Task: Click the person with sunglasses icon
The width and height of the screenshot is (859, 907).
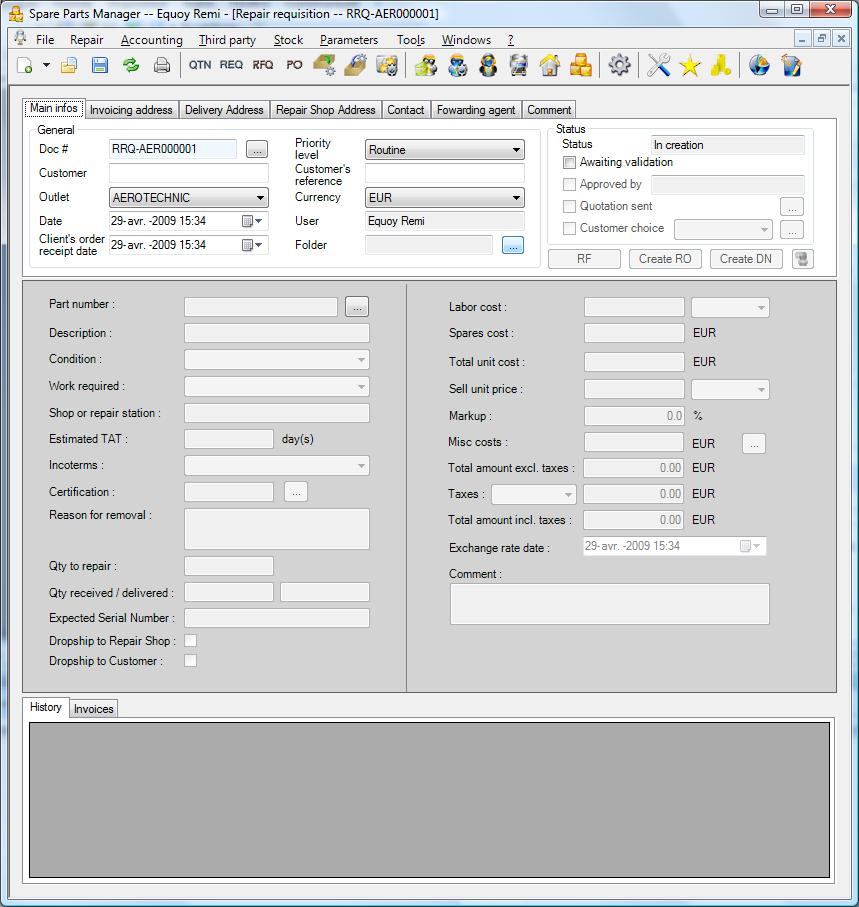Action: (x=488, y=65)
